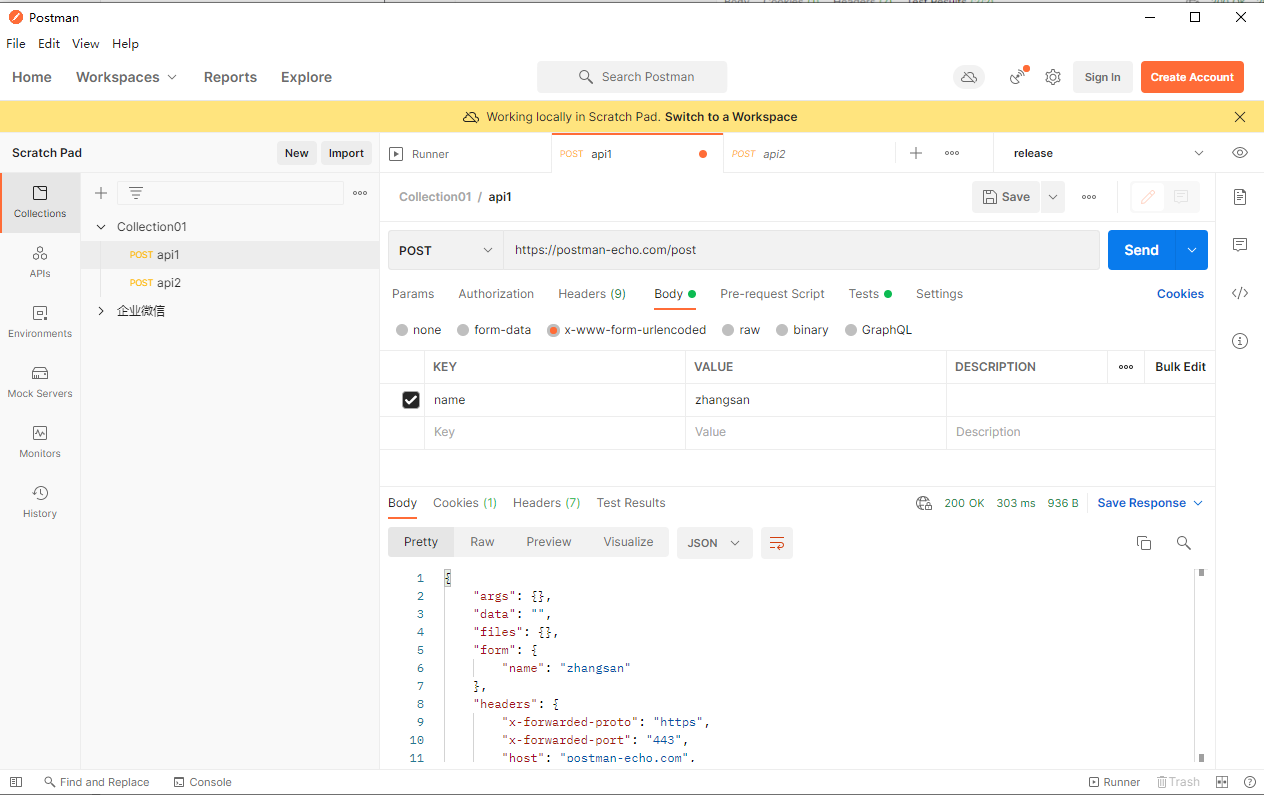
Task: Open collections panel more options menu
Action: (x=360, y=193)
